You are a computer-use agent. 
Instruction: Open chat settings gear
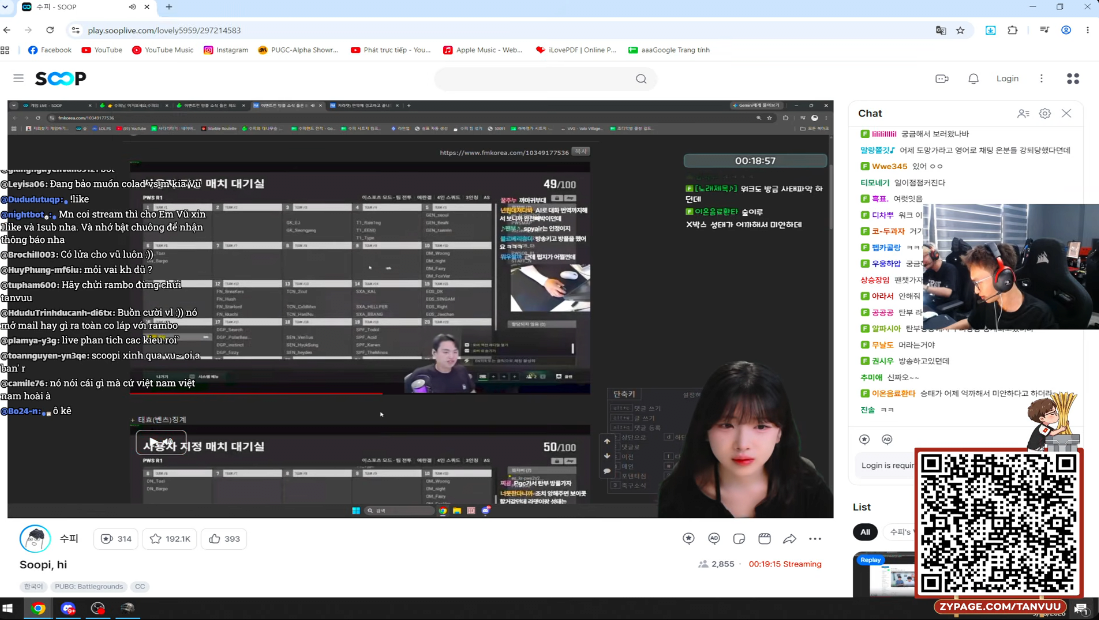pyautogui.click(x=1045, y=113)
